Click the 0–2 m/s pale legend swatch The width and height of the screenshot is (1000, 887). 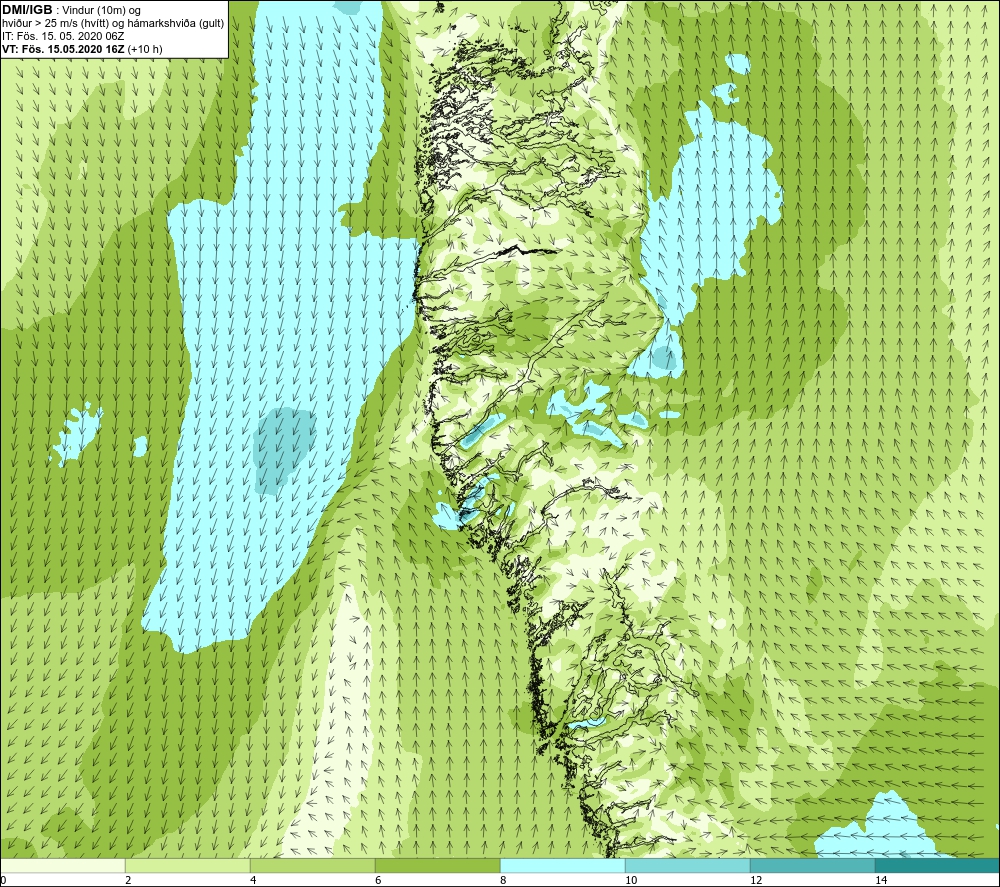[x=62, y=866]
